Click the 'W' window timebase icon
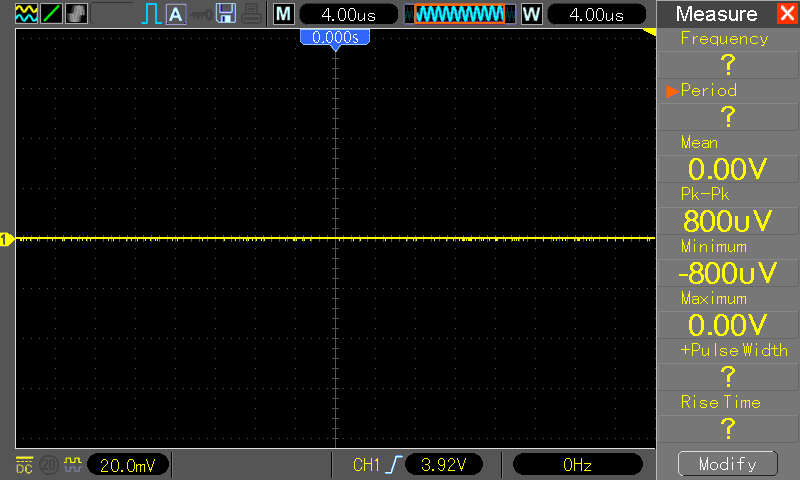Screen dimensions: 800x480 point(532,14)
